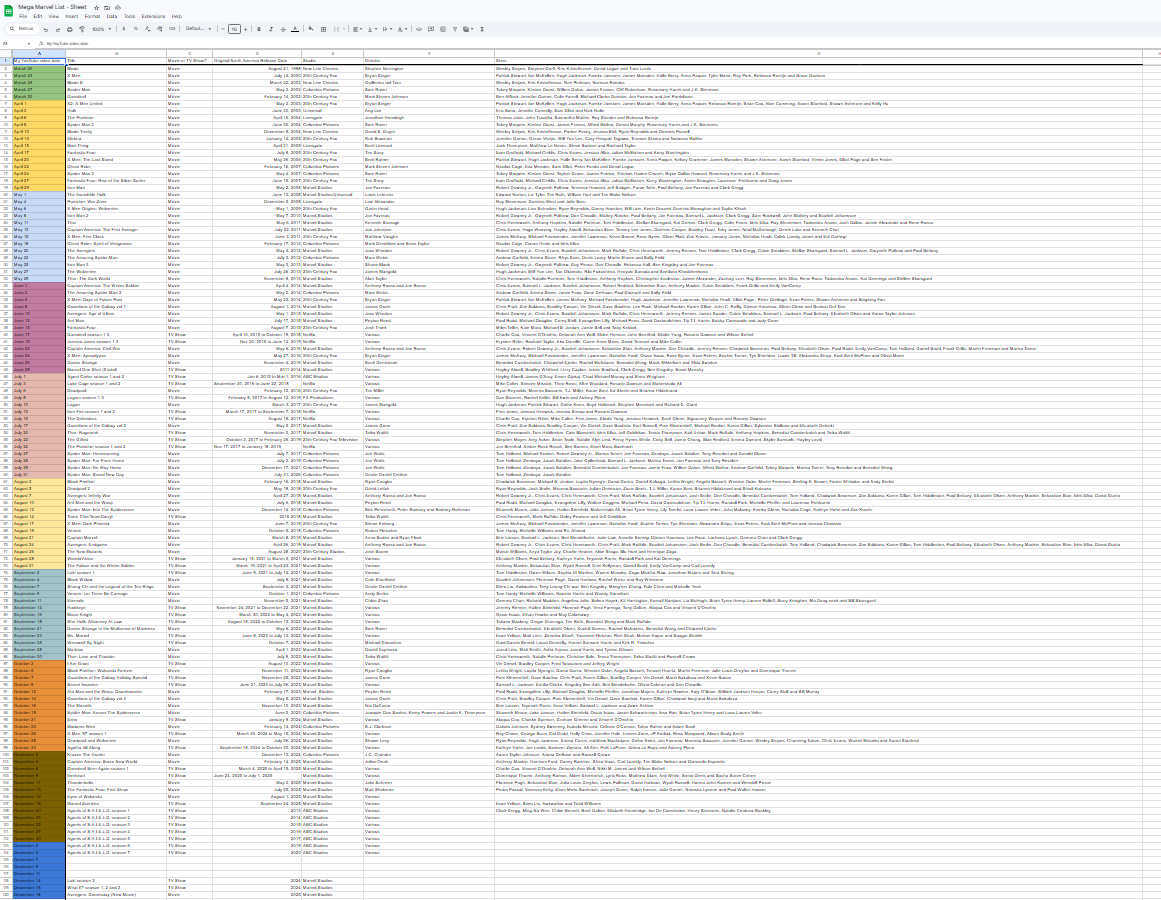Open the Functions sigma menu

pos(482,29)
